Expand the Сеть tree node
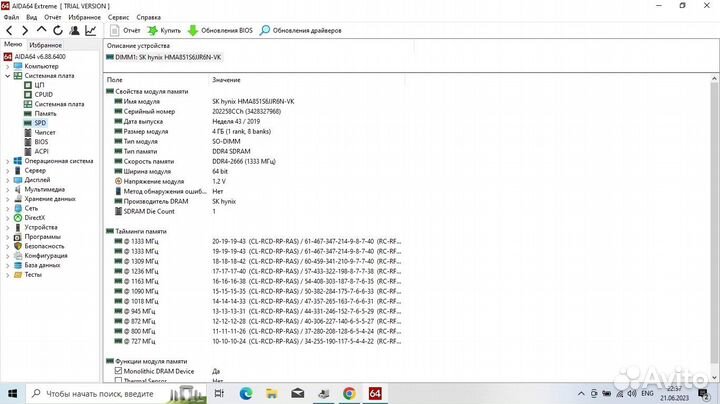720x404 pixels. point(7,208)
